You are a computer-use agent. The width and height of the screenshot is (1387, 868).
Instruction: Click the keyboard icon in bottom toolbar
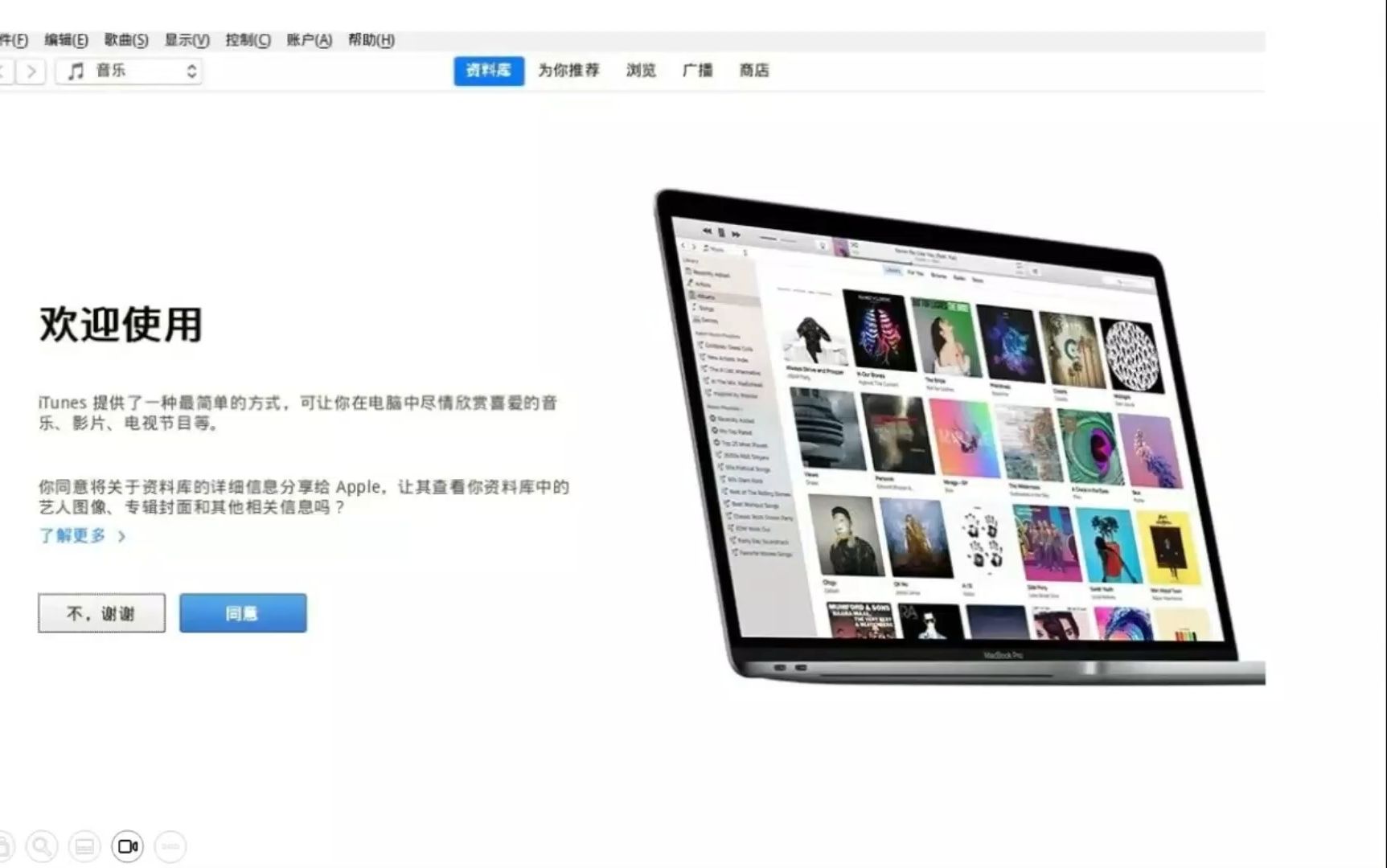coord(84,845)
